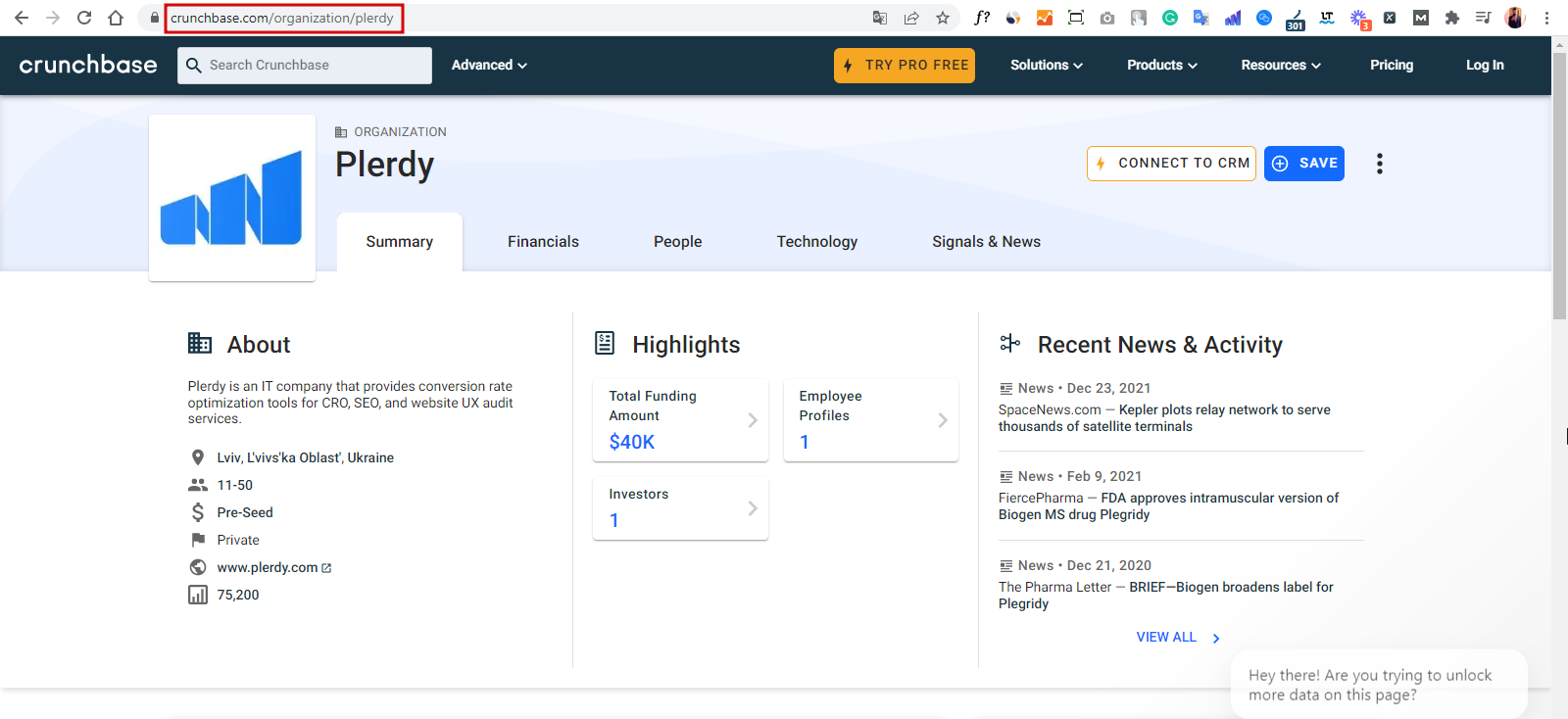Open Chrome's three-dot menu

click(x=1546, y=18)
